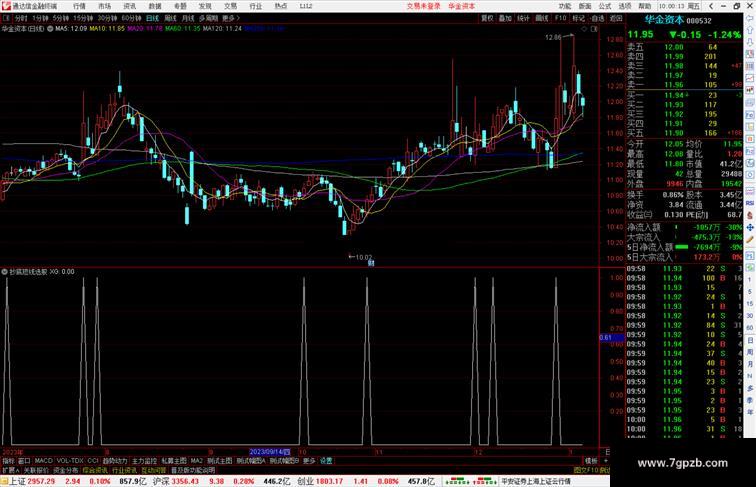Open the 市场 menu
Viewport: 756px width, 487px height.
click(104, 6)
